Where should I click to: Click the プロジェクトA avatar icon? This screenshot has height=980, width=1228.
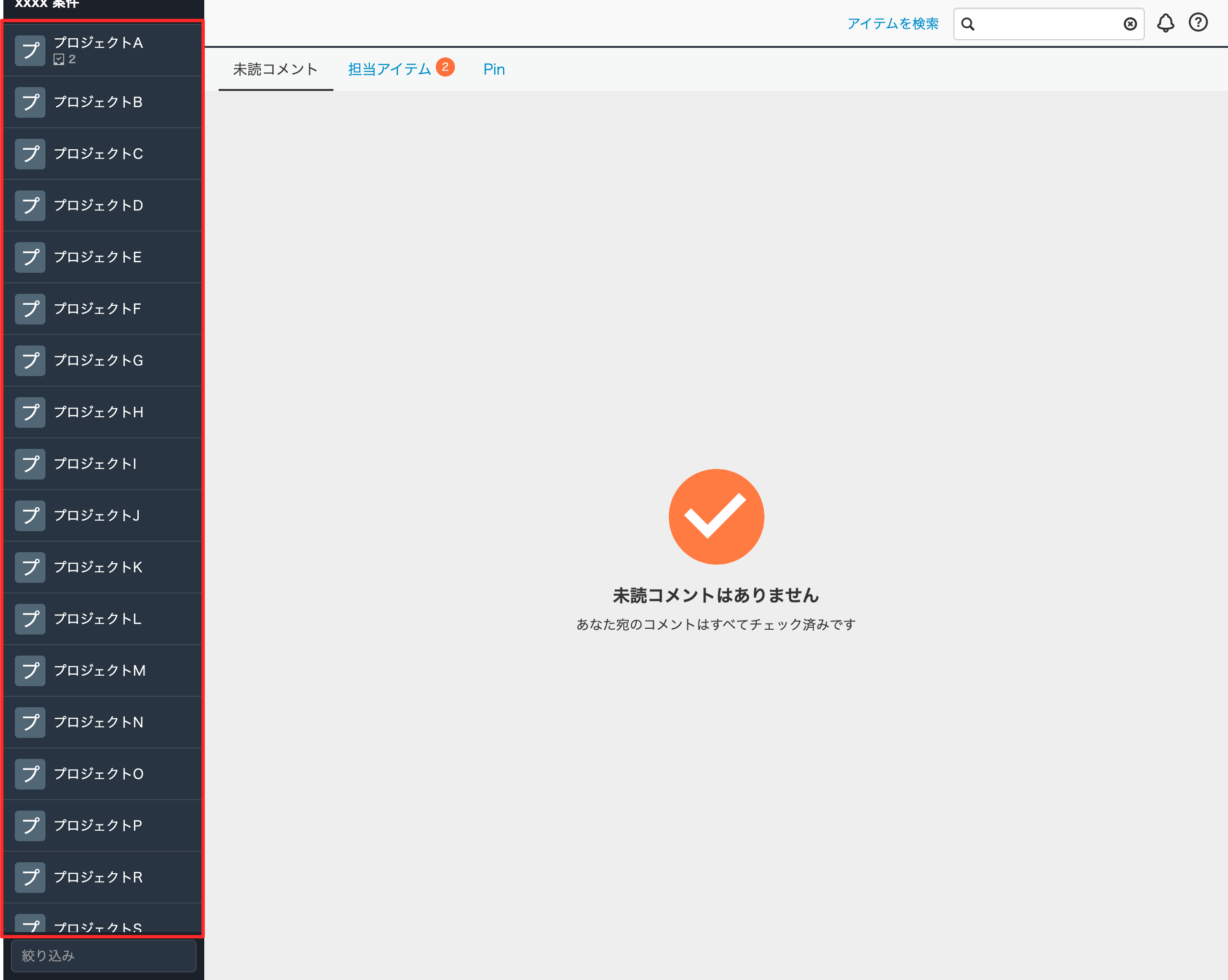tap(30, 51)
